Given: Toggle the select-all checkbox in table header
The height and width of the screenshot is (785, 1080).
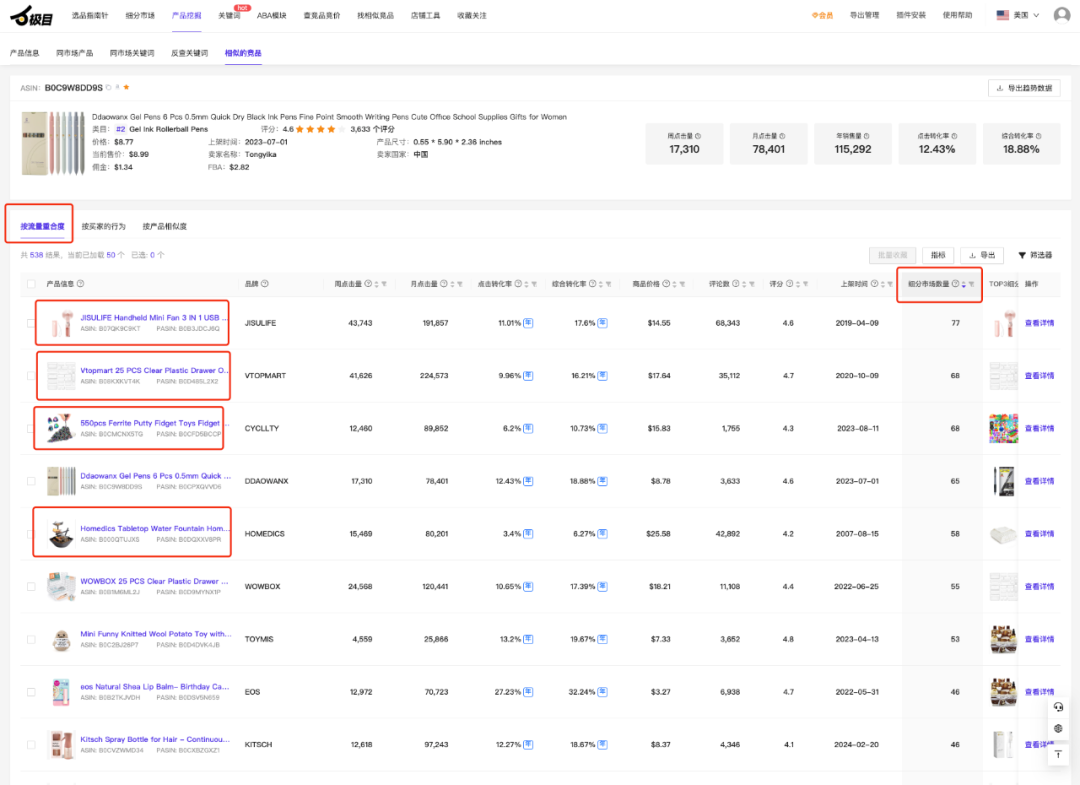Looking at the screenshot, I should pos(31,284).
